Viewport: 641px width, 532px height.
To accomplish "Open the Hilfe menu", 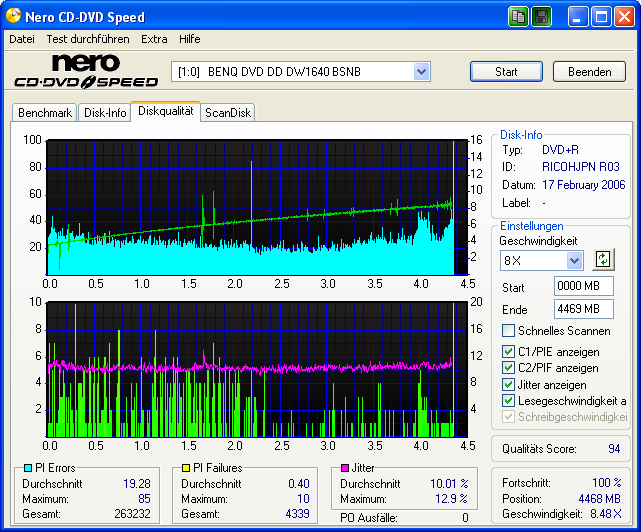I will tap(190, 39).
